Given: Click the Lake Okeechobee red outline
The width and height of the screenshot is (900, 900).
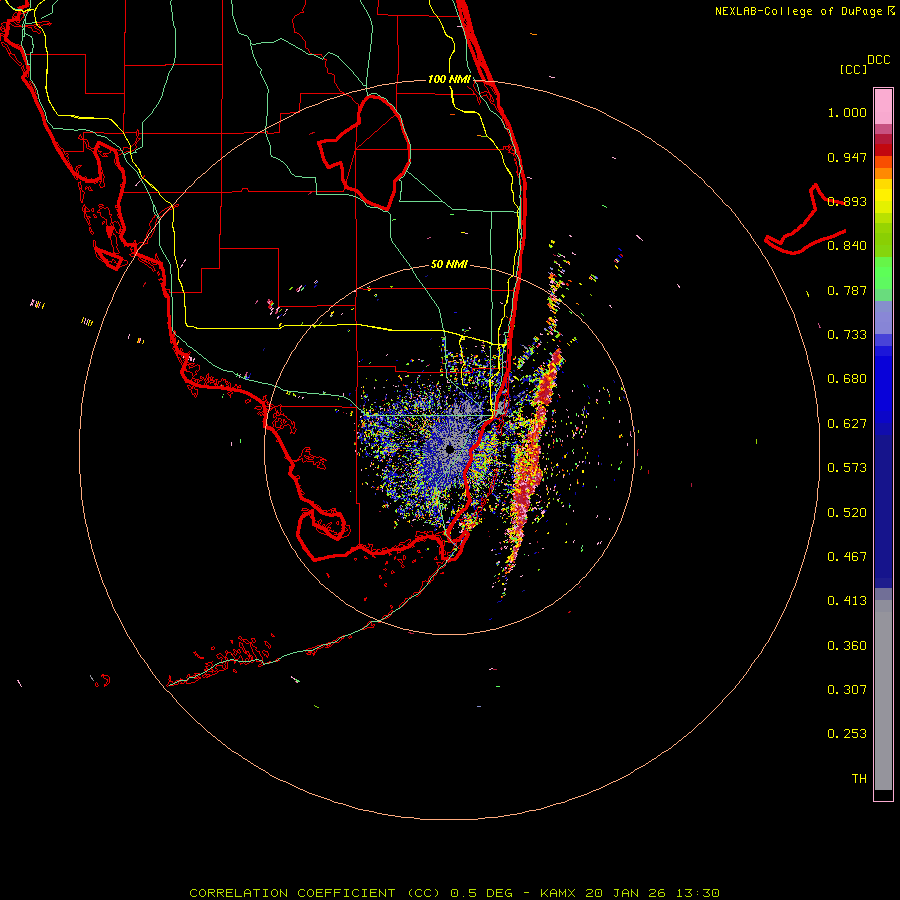Looking at the screenshot, I should (x=364, y=152).
